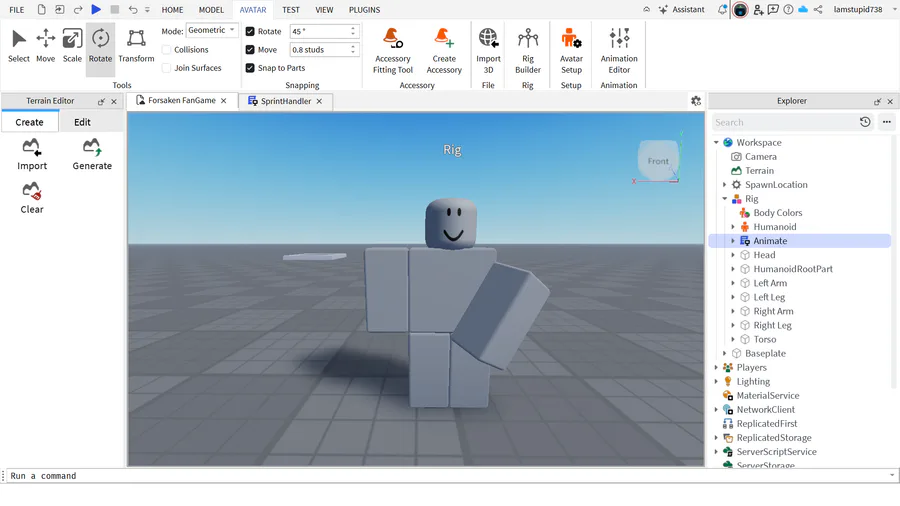Click the Share icon

click(x=818, y=9)
